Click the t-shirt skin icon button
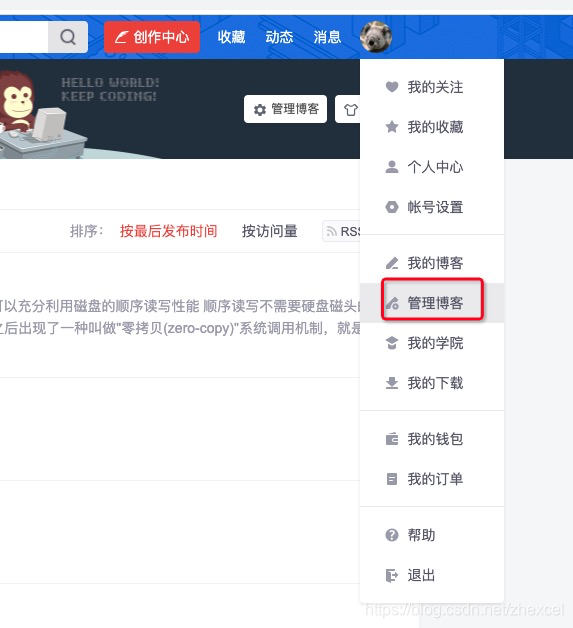The width and height of the screenshot is (573, 628). [348, 109]
